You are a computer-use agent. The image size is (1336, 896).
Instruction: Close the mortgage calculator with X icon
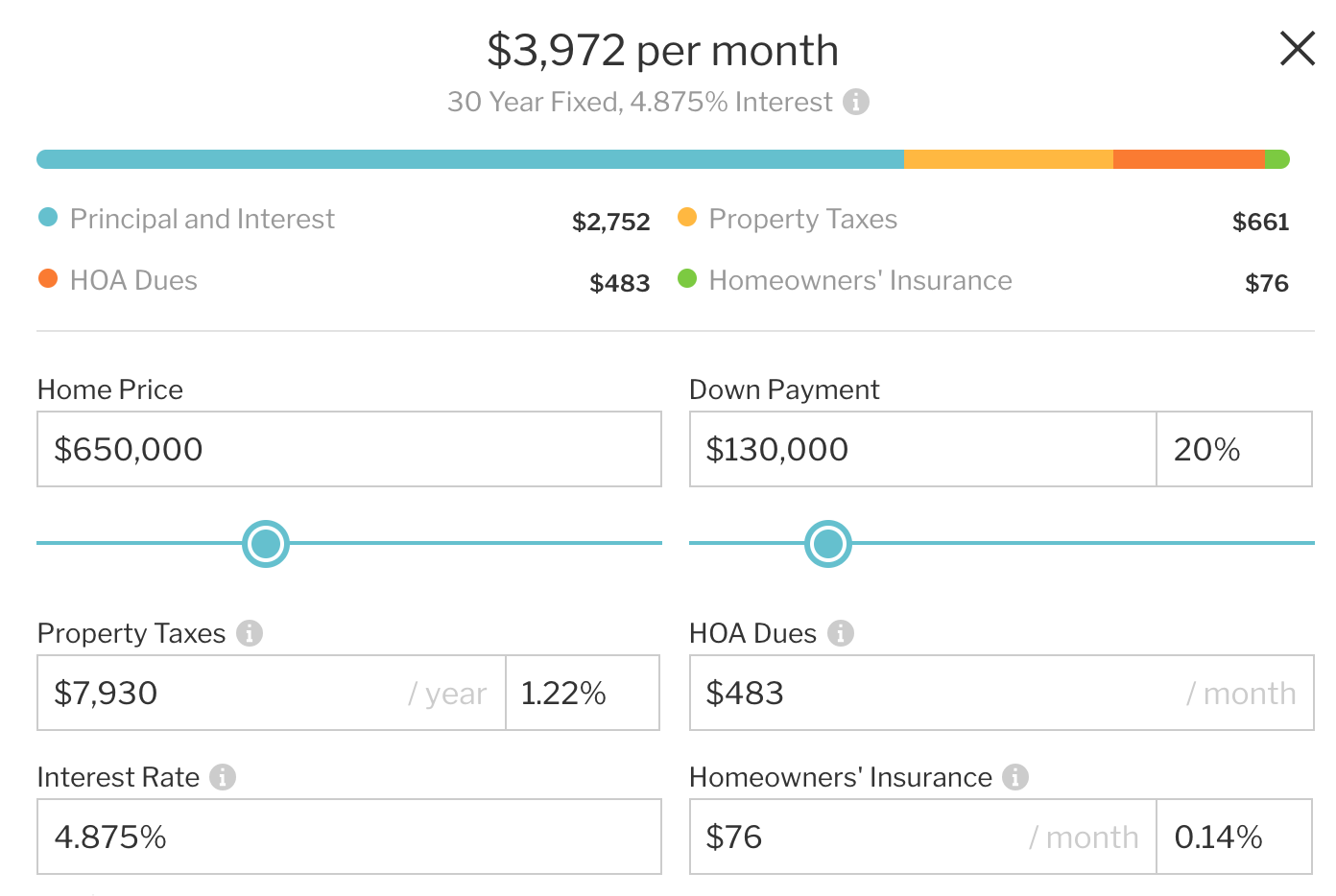(x=1297, y=48)
